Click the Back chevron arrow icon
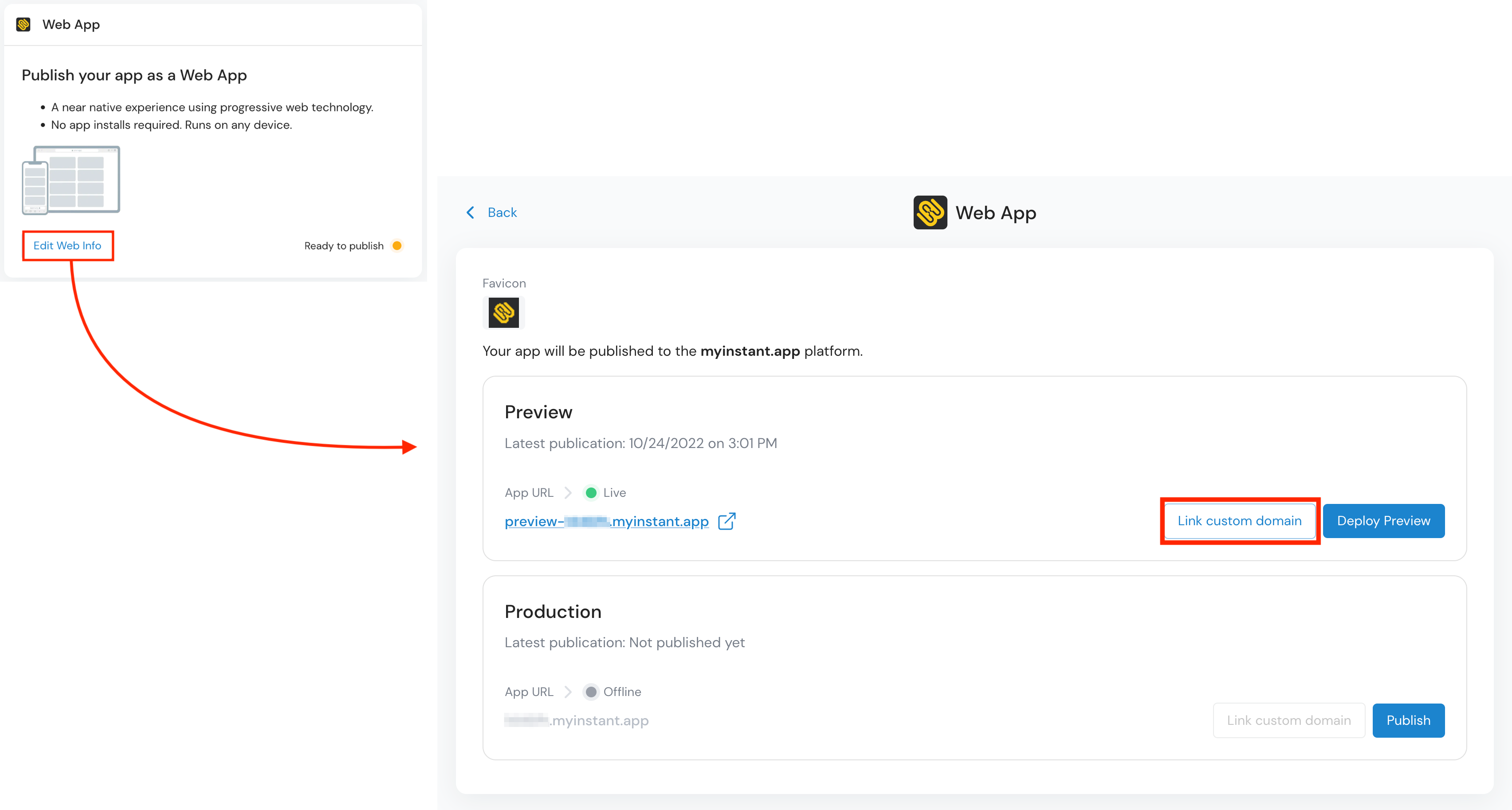Viewport: 1512px width, 810px height. click(x=470, y=212)
